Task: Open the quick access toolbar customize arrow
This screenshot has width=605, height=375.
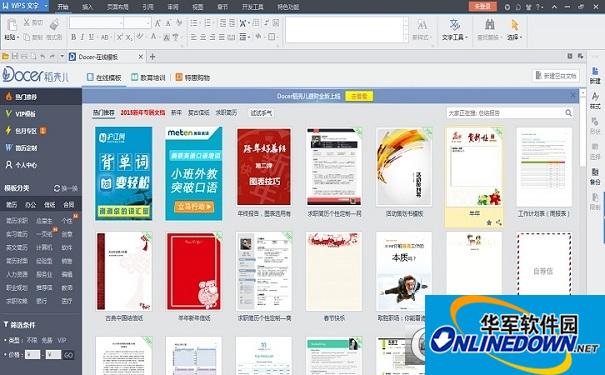Action: (62, 57)
